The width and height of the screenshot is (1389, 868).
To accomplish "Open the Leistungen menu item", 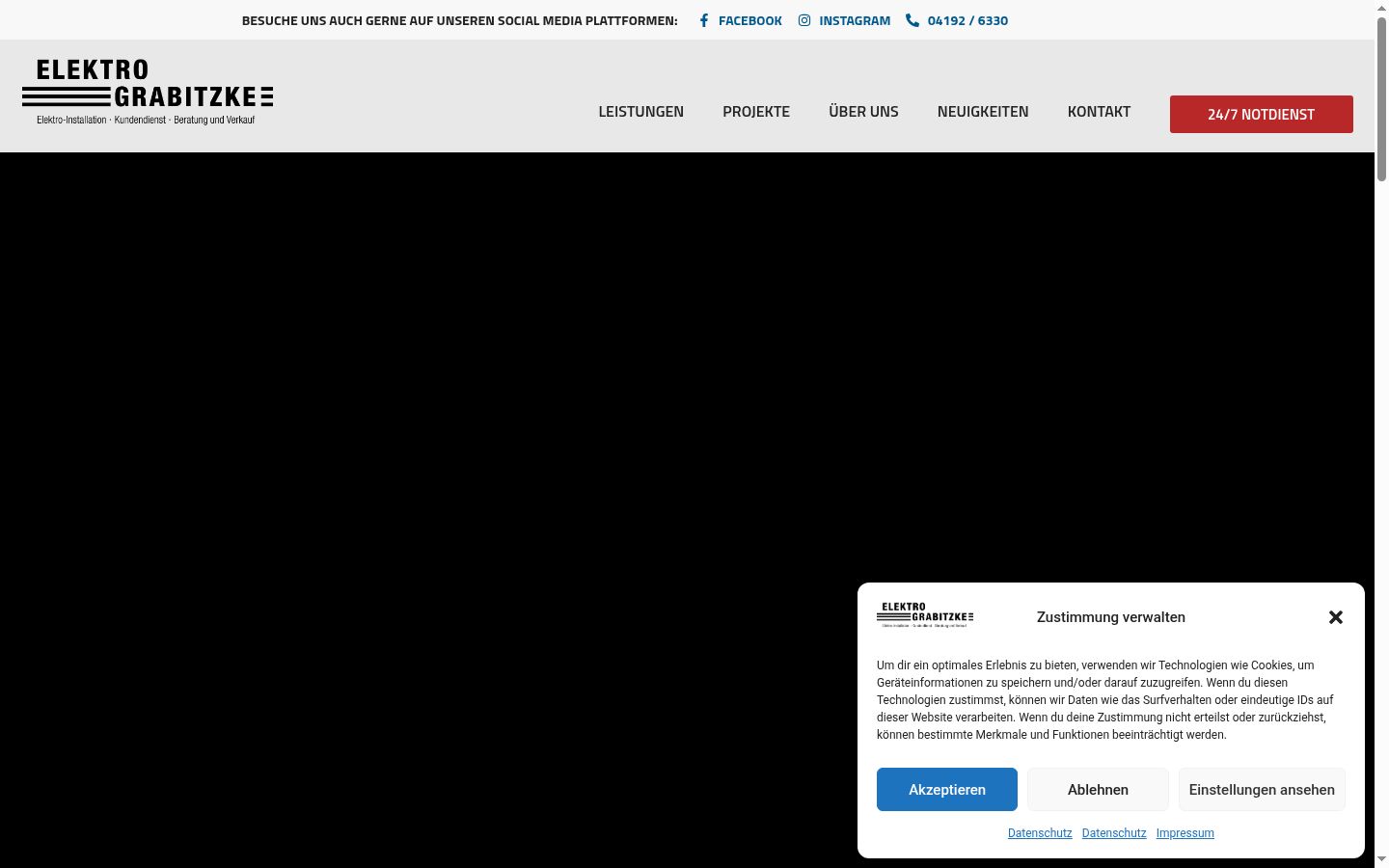I will [x=641, y=112].
